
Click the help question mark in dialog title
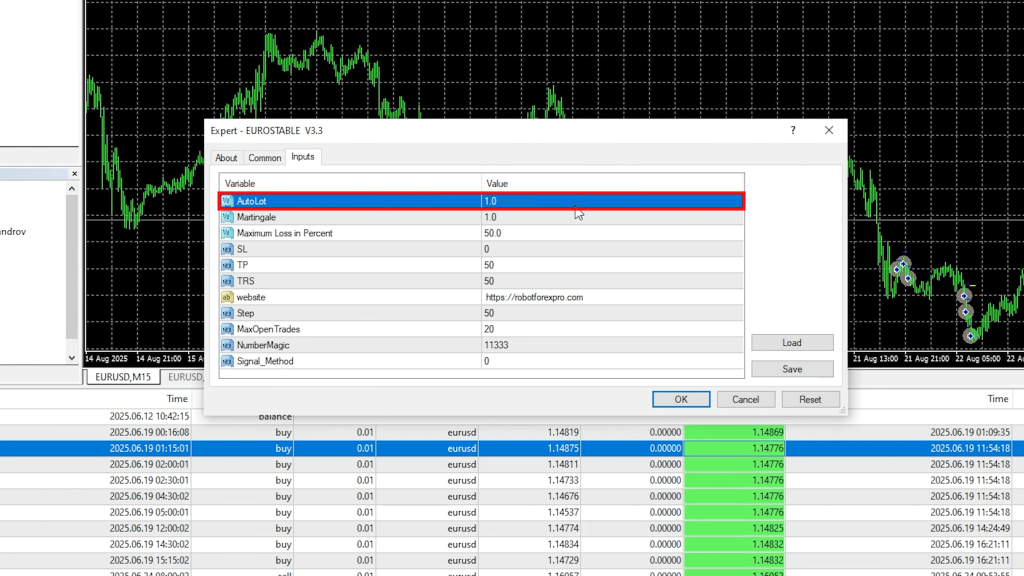793,130
